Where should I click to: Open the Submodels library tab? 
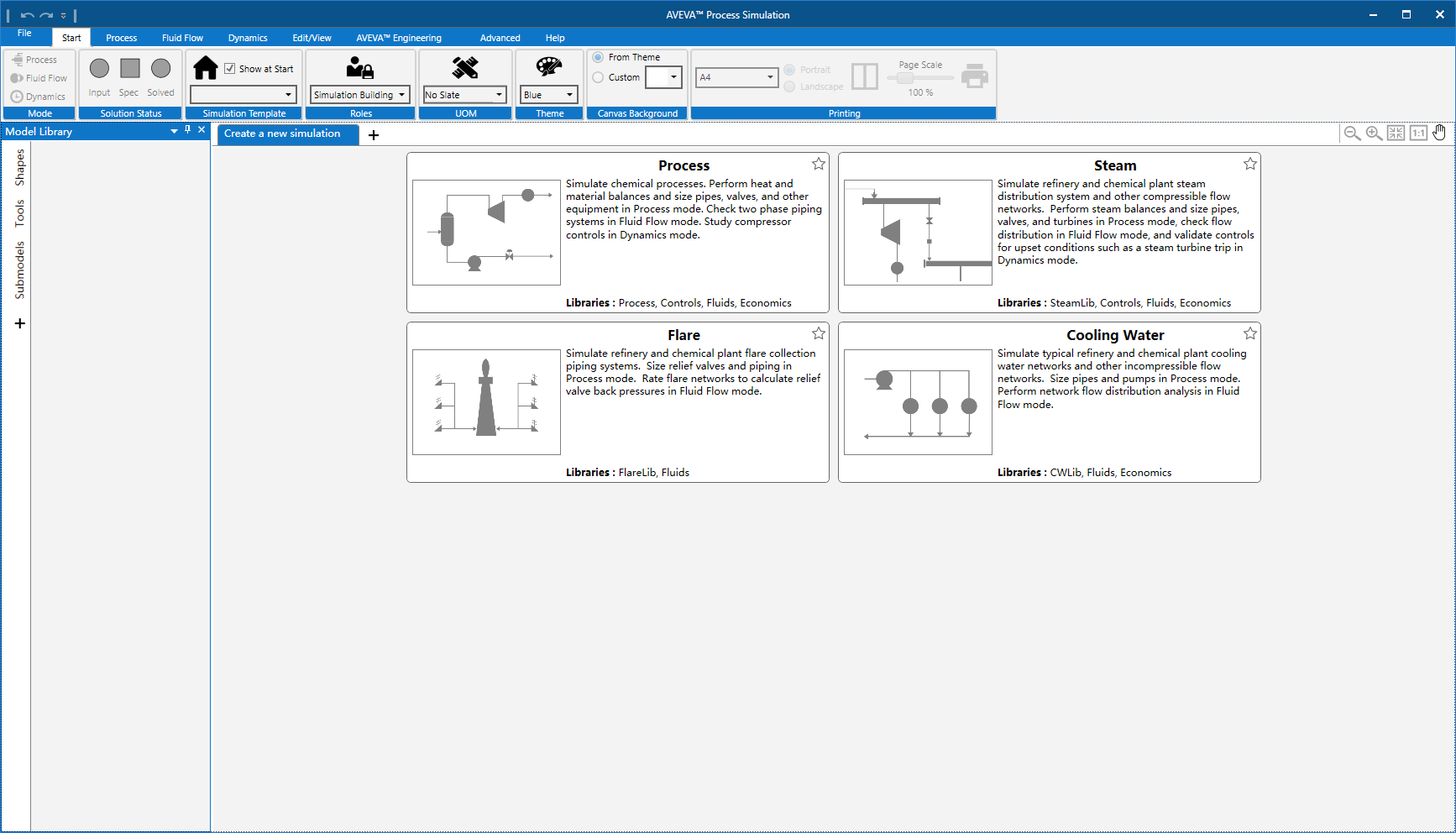[19, 270]
